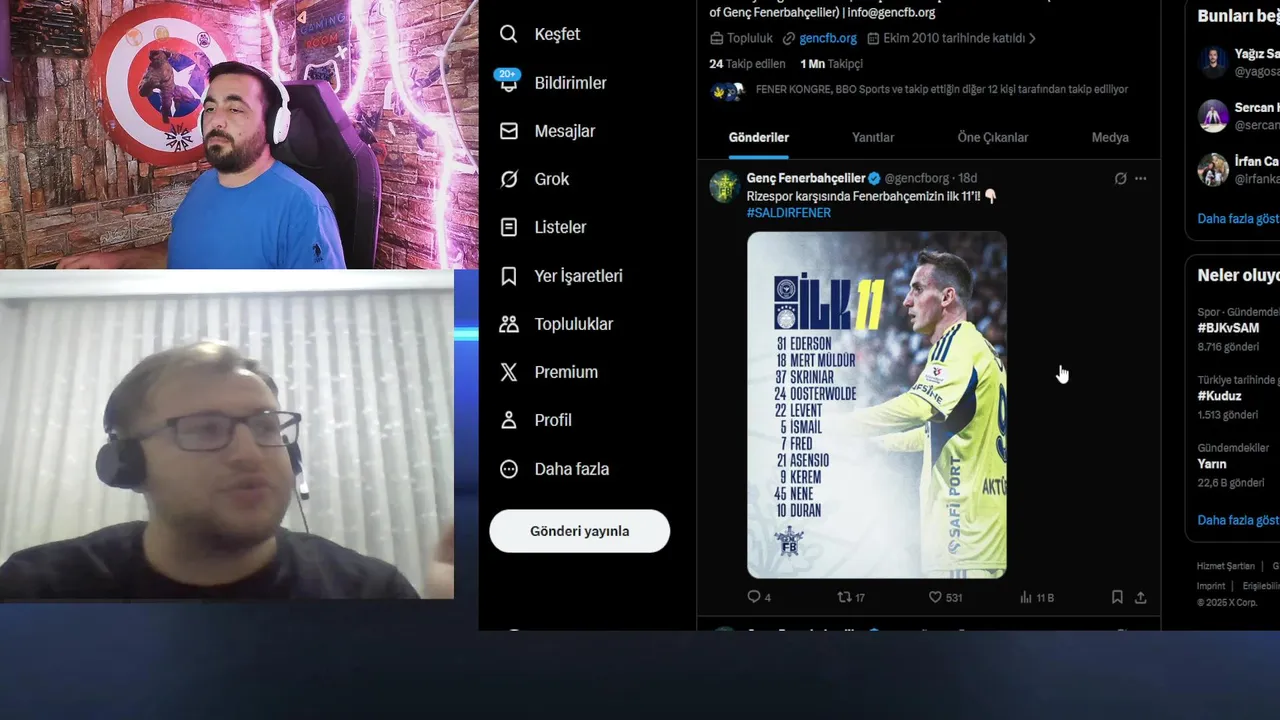Click 24 Takip edilen link
1280x720 pixels.
pos(747,64)
